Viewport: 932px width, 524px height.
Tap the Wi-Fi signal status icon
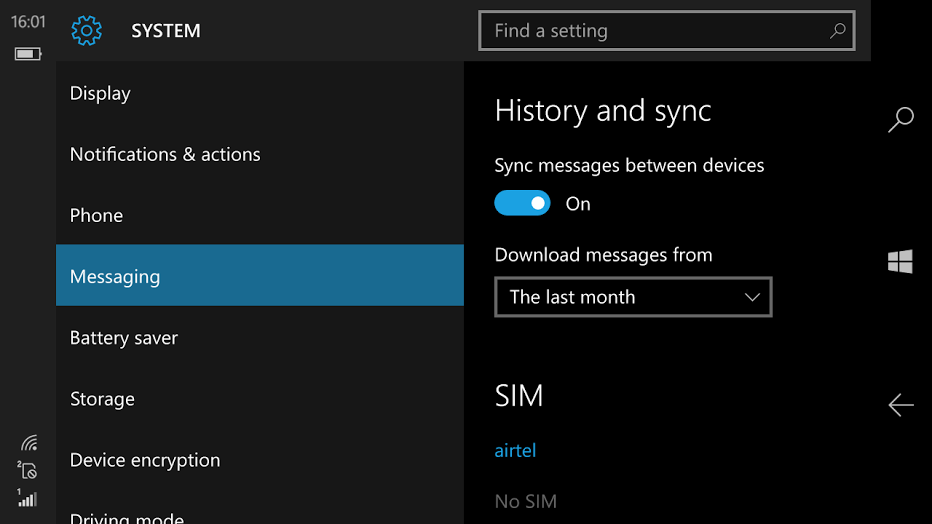(28, 443)
